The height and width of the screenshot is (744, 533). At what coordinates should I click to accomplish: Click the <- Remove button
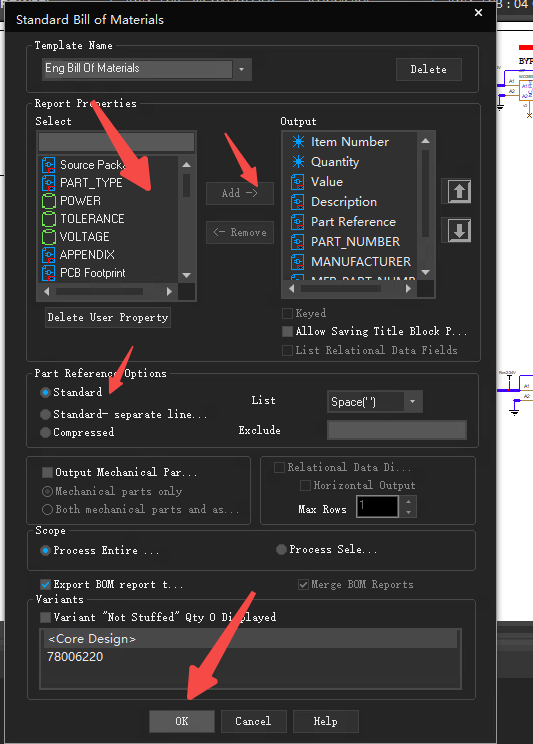coord(240,232)
